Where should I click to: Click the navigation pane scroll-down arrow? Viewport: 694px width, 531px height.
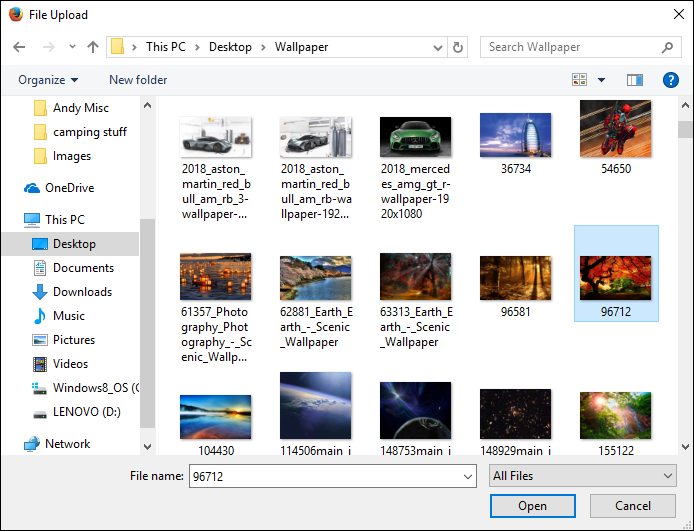pyautogui.click(x=148, y=447)
